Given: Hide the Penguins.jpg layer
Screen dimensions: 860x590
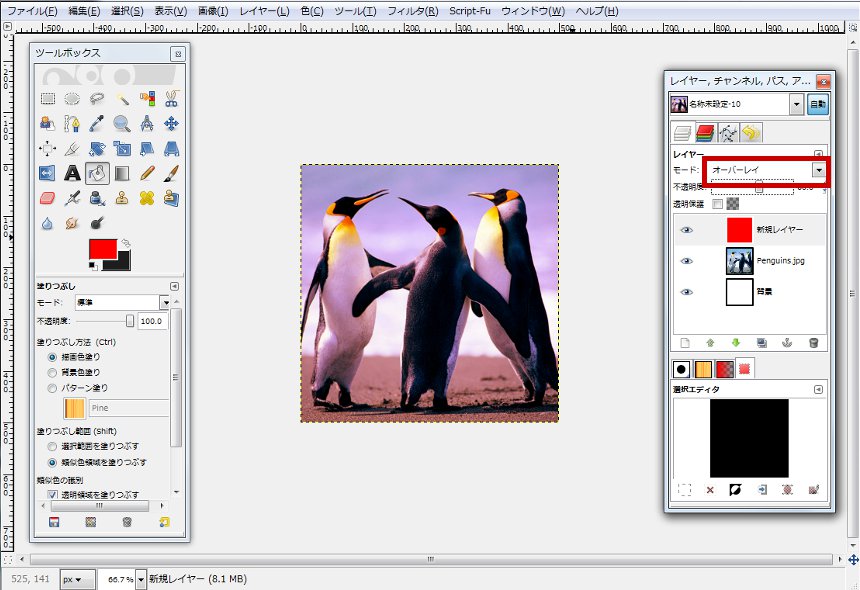Looking at the screenshot, I should [x=686, y=261].
